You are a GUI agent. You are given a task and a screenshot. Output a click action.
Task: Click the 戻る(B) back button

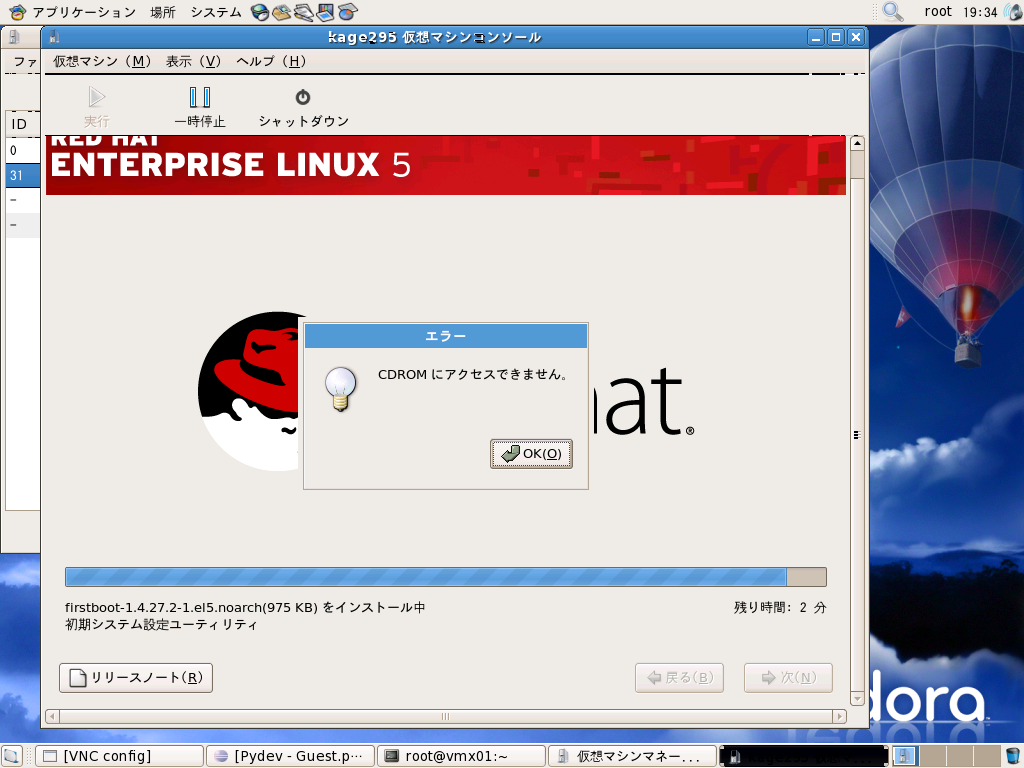679,678
